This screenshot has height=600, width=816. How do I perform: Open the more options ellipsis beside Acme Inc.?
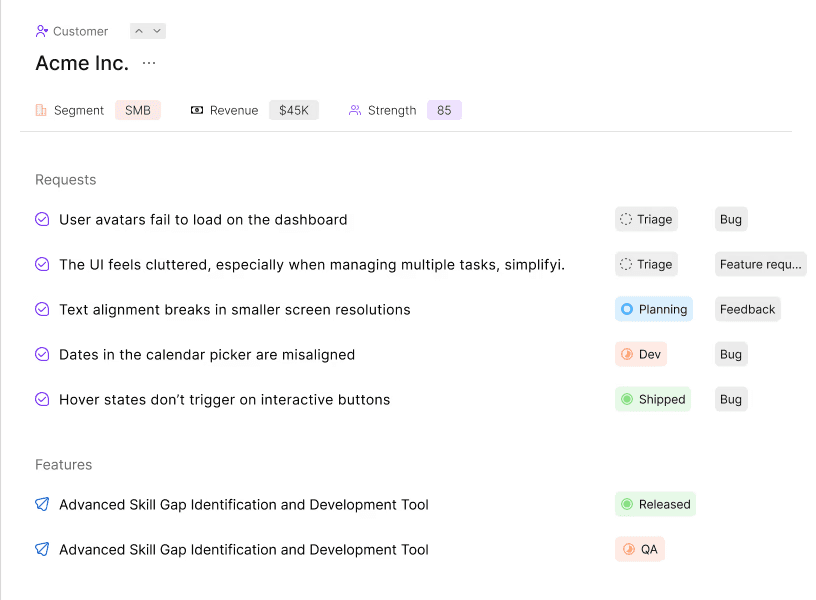pyautogui.click(x=149, y=63)
